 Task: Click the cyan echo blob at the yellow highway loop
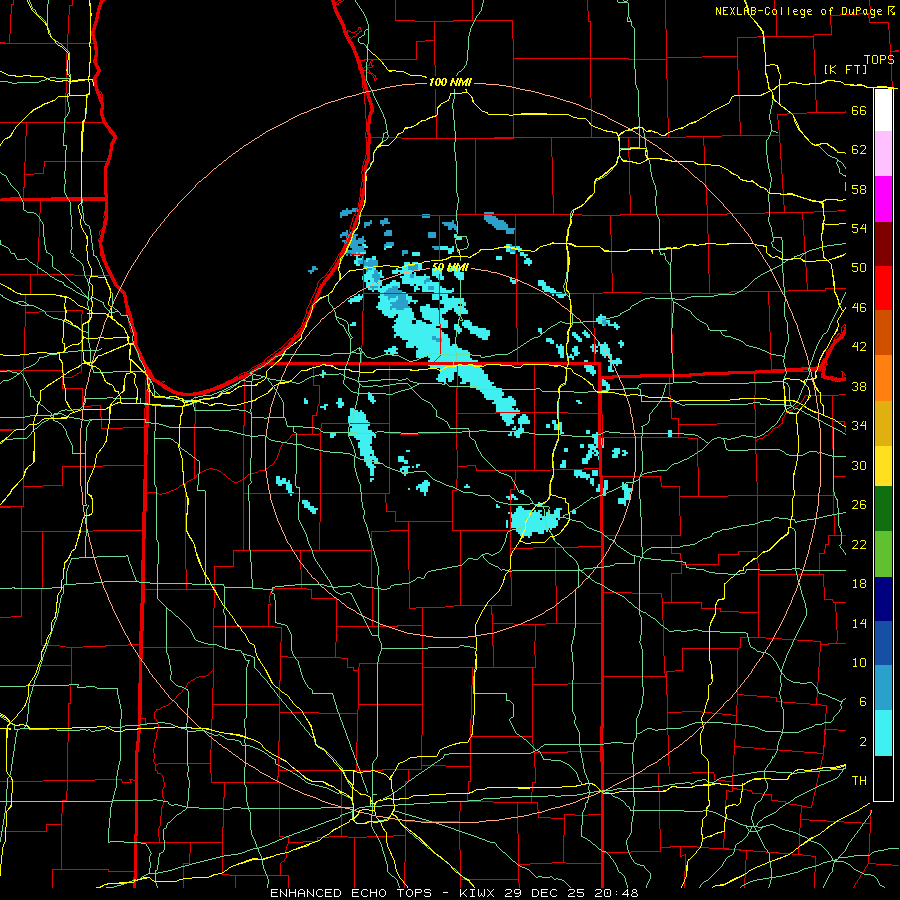point(535,521)
